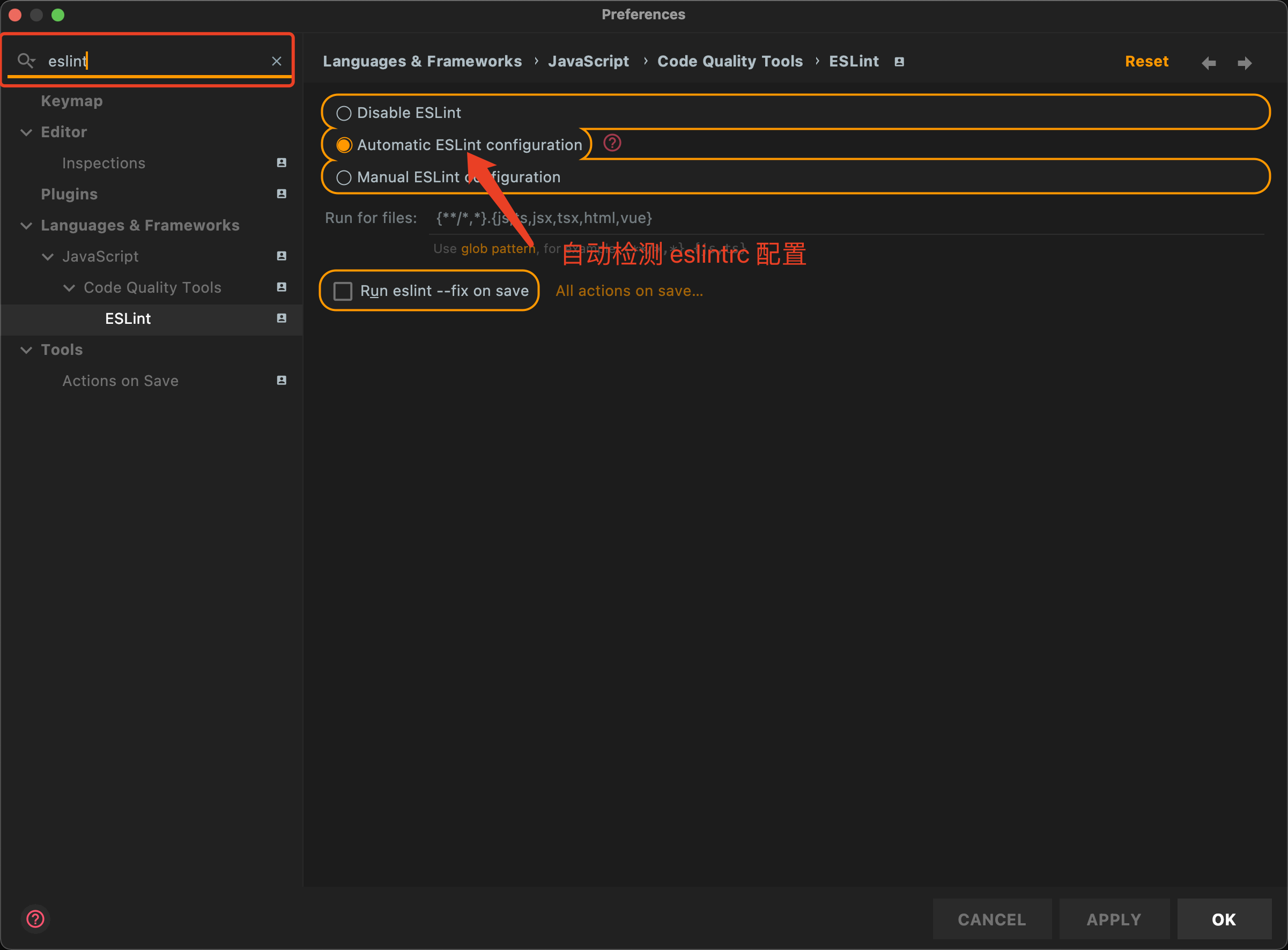Click the APPLY button

[1114, 919]
